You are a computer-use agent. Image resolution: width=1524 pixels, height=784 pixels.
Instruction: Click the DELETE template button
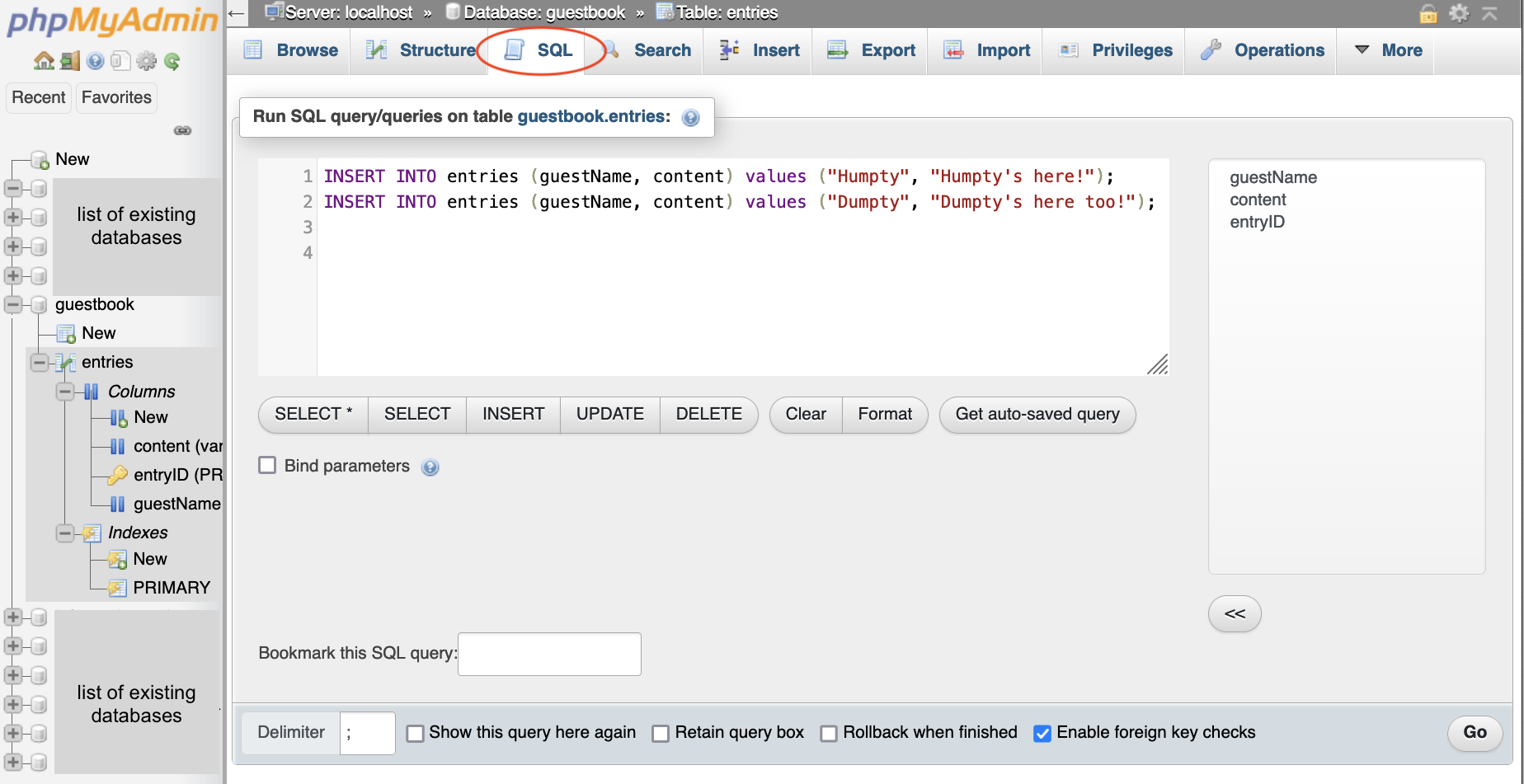click(x=709, y=415)
